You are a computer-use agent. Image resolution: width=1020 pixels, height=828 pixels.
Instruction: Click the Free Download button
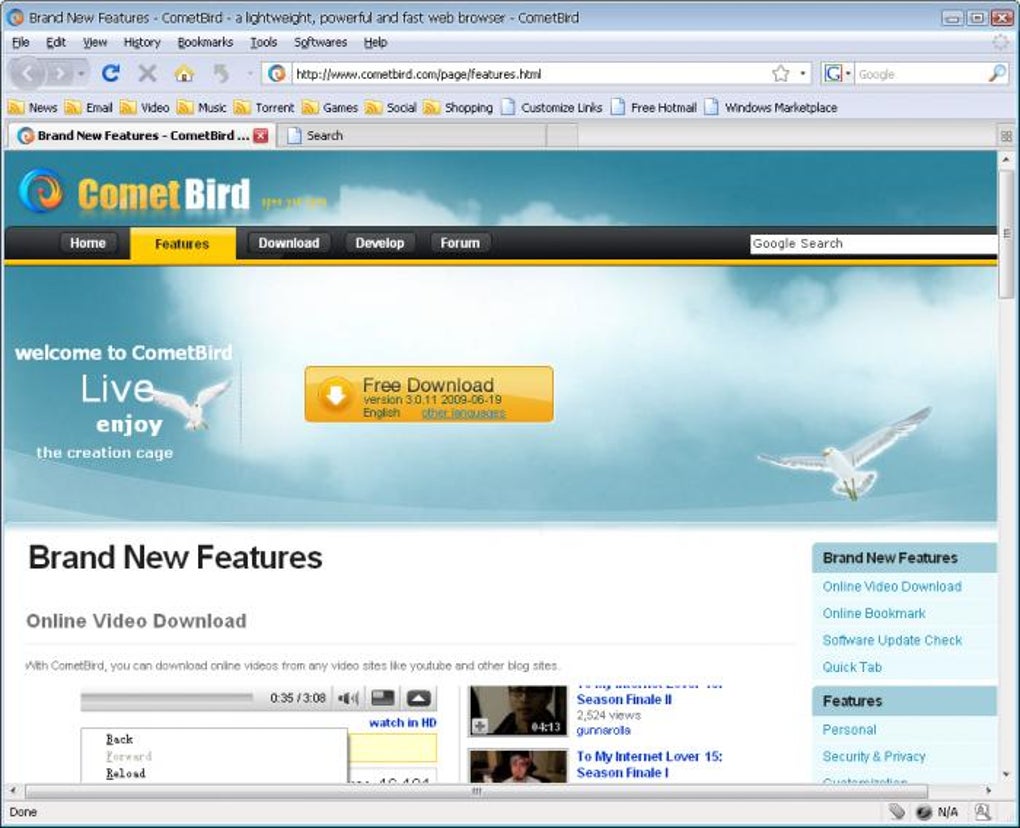point(429,394)
